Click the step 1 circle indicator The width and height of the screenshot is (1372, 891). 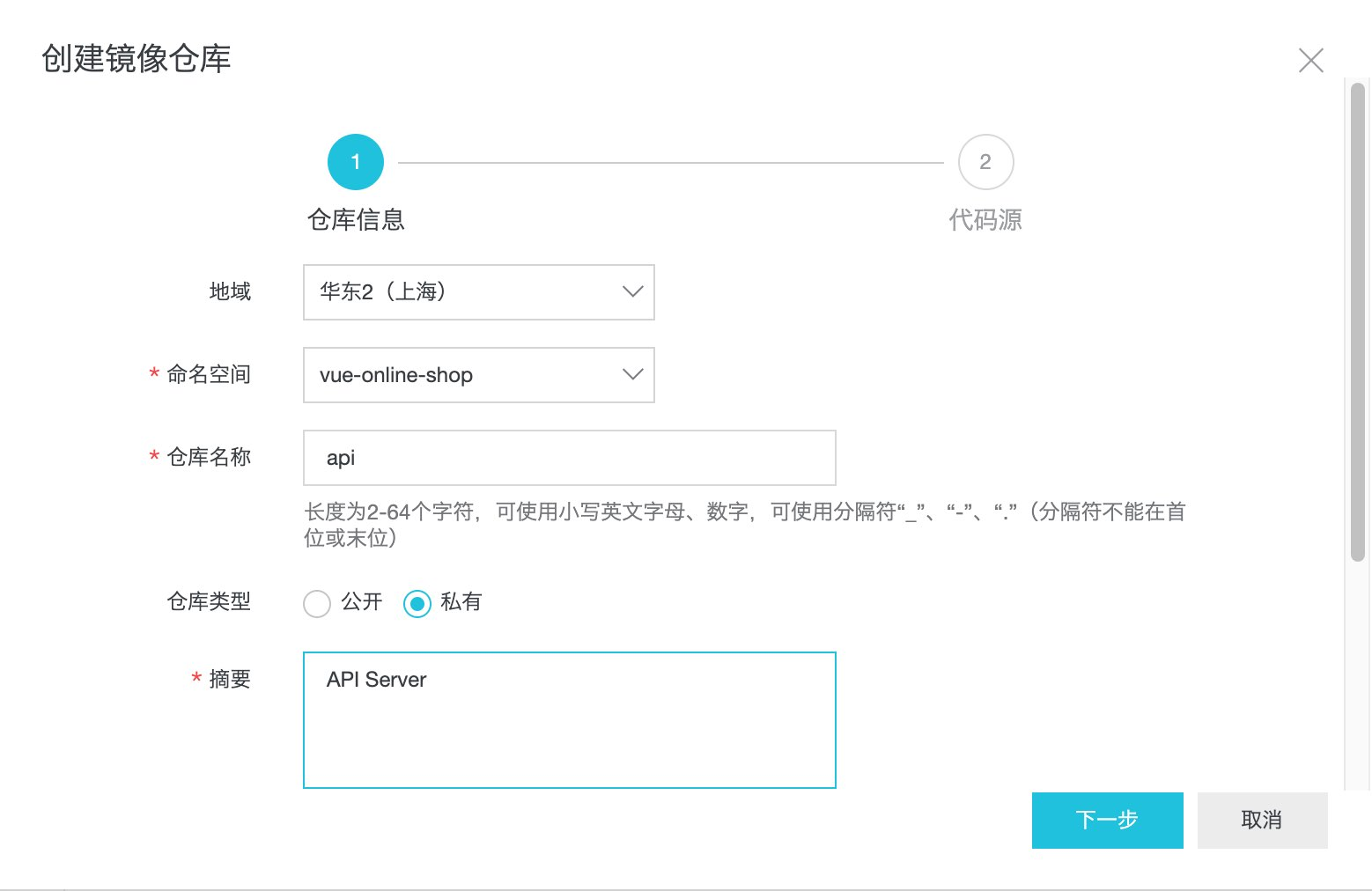click(x=356, y=162)
